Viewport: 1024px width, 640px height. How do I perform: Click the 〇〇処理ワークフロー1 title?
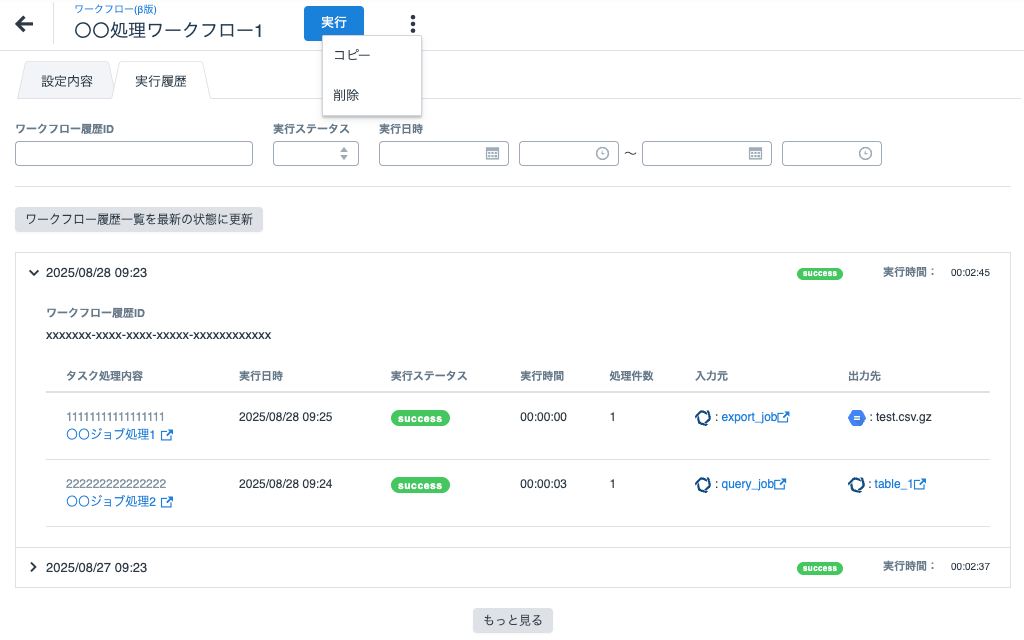168,31
